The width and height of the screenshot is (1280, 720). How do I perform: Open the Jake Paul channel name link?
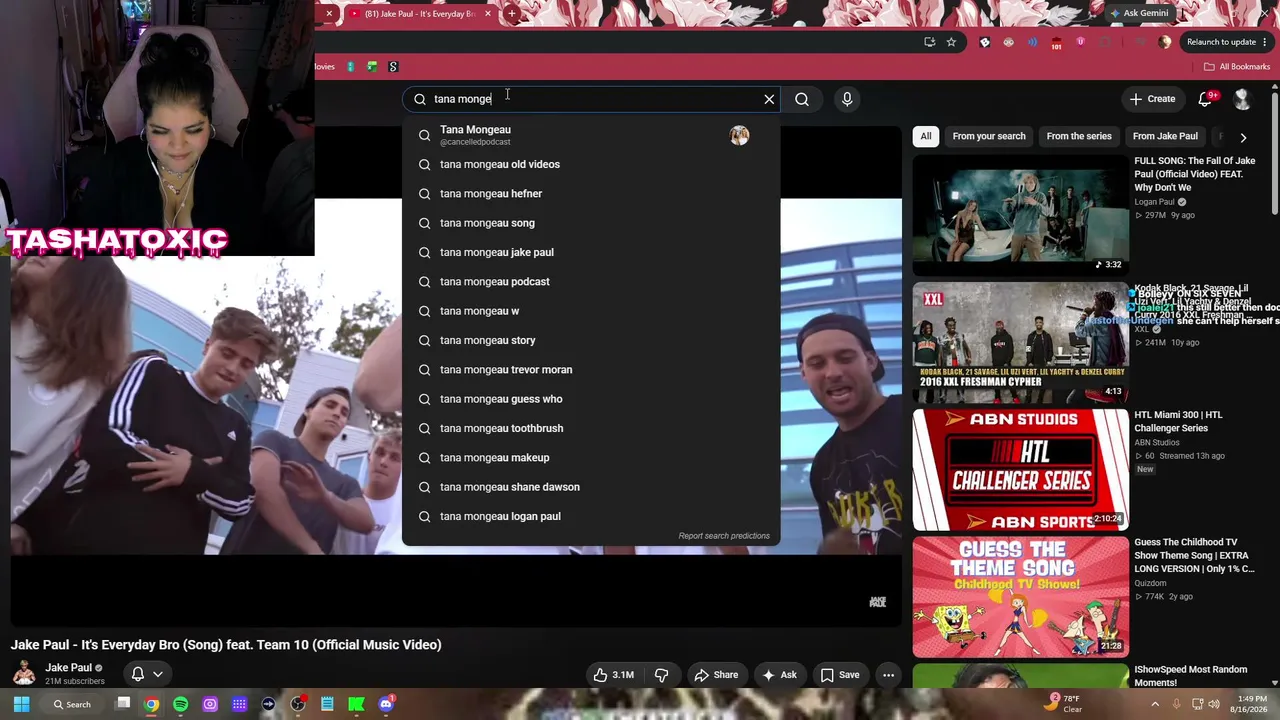[x=69, y=668]
